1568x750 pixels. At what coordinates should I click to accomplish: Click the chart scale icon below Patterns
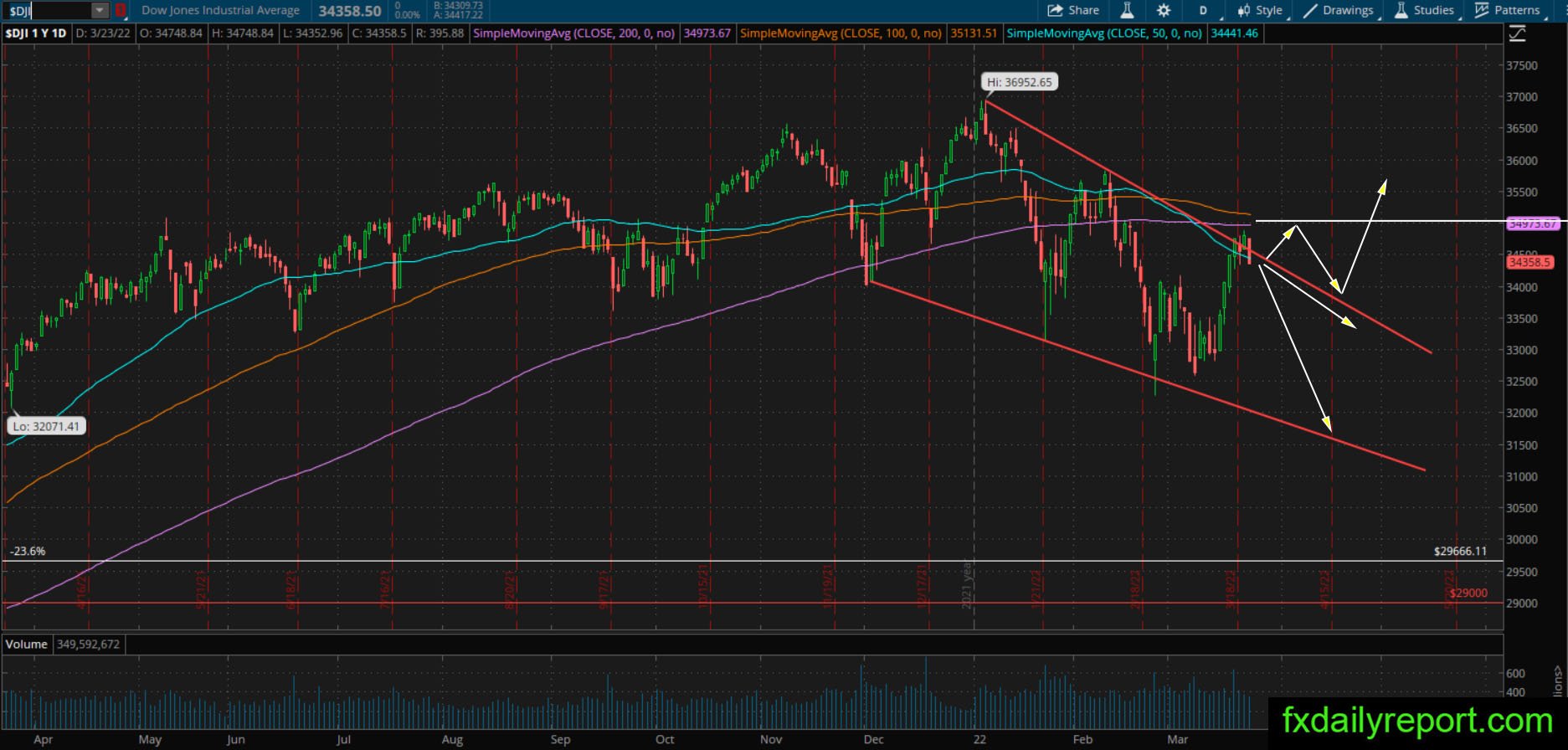tap(1517, 33)
